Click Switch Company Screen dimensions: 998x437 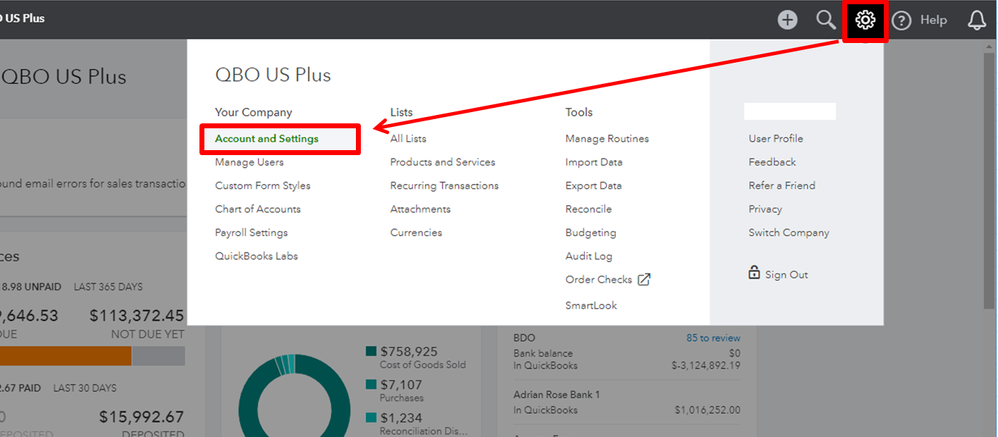(788, 233)
